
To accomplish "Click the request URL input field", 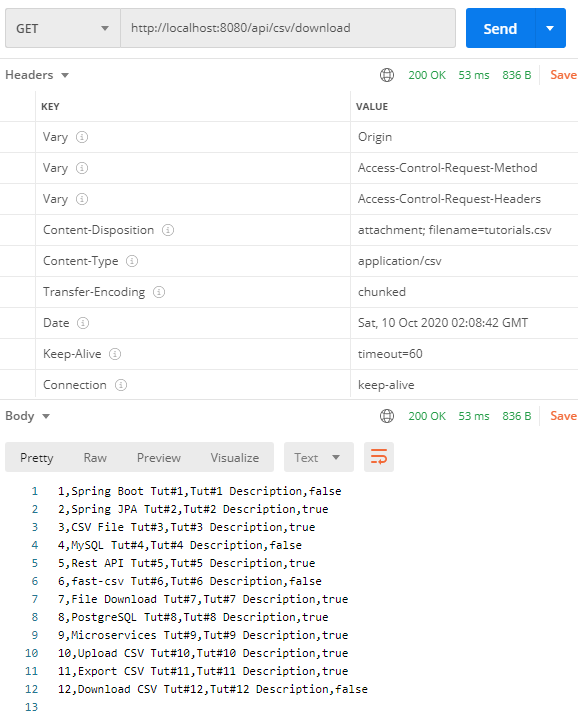I will click(288, 28).
